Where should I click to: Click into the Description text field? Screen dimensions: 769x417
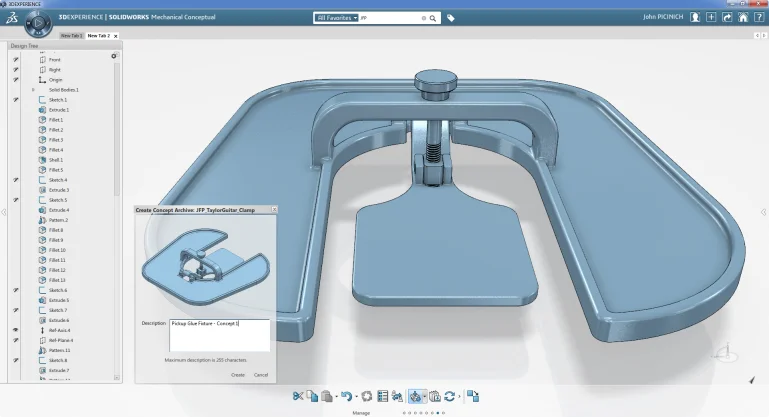(x=219, y=335)
